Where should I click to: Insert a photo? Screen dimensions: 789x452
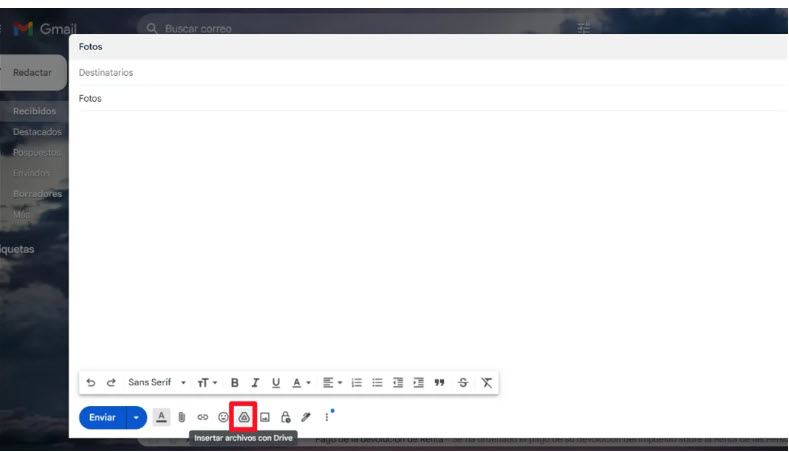tap(265, 417)
